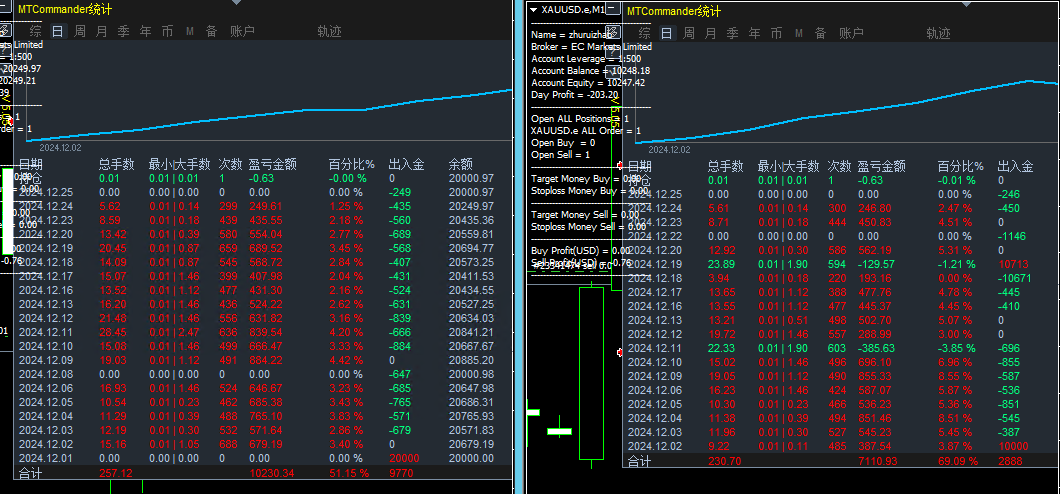Click the 余额 column header in left table
1060x494 pixels.
point(460,164)
